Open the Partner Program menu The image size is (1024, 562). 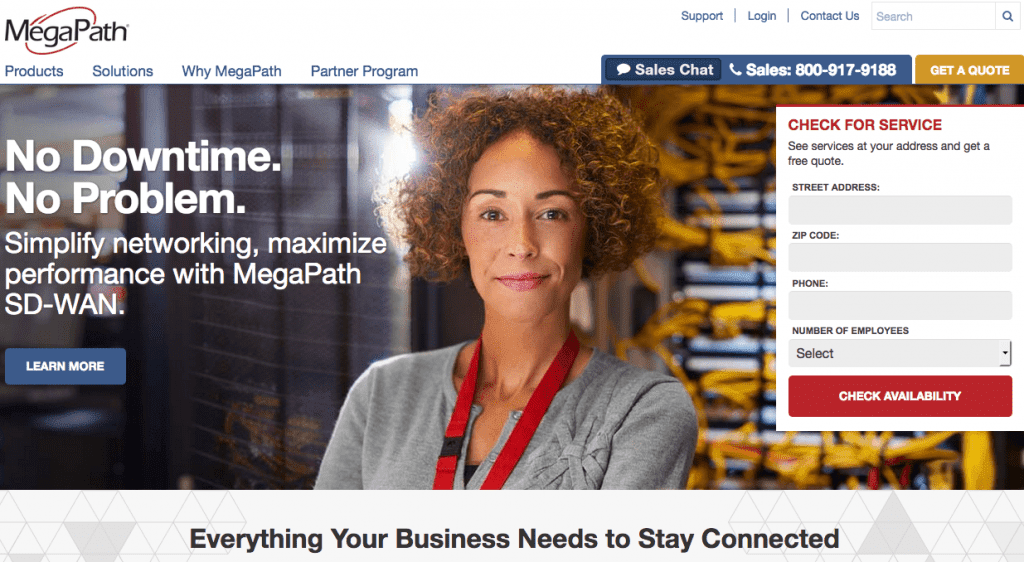(x=364, y=71)
